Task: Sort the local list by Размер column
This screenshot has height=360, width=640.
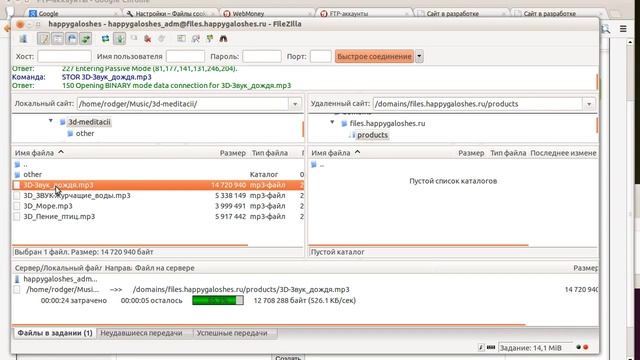Action: coord(232,153)
